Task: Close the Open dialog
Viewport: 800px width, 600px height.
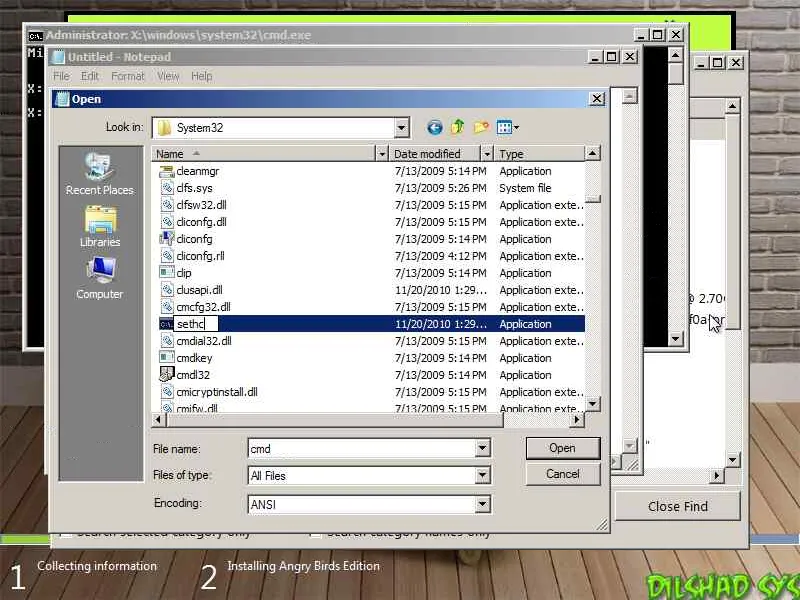Action: [597, 98]
